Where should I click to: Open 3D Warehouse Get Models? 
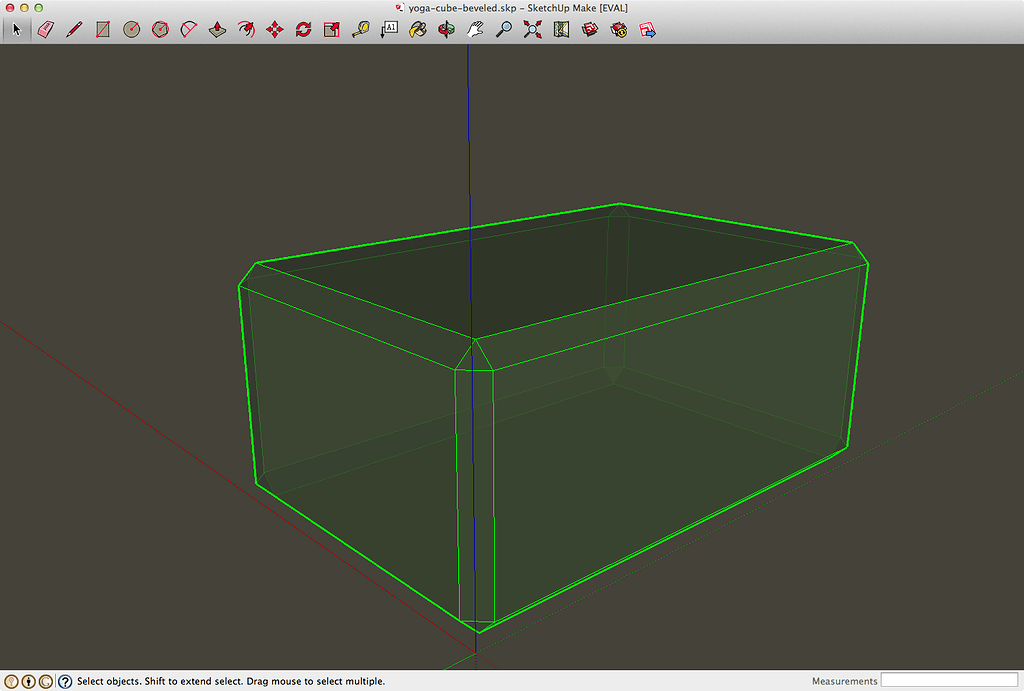(x=589, y=29)
